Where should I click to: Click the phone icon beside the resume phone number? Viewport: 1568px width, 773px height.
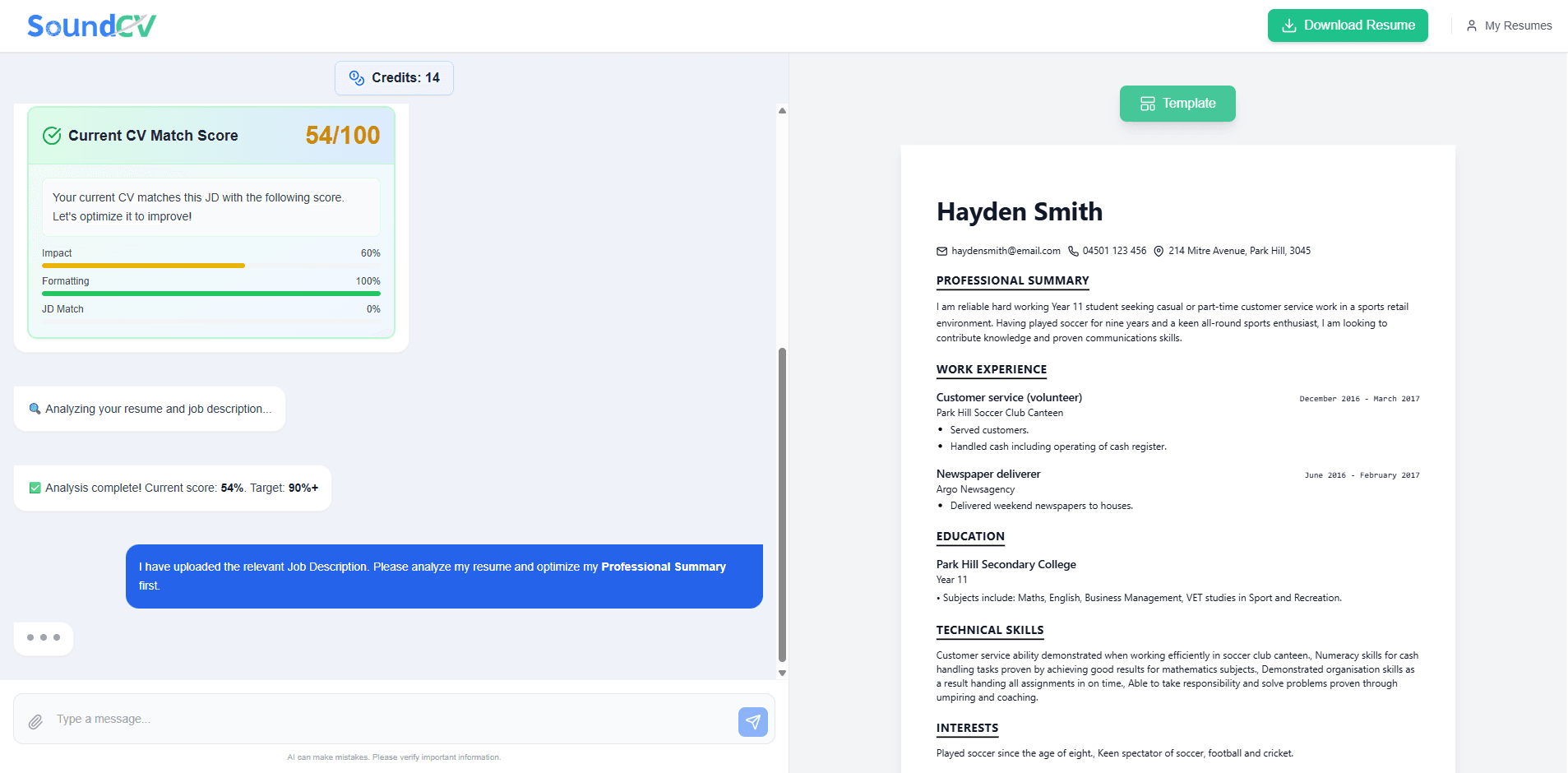tap(1074, 251)
